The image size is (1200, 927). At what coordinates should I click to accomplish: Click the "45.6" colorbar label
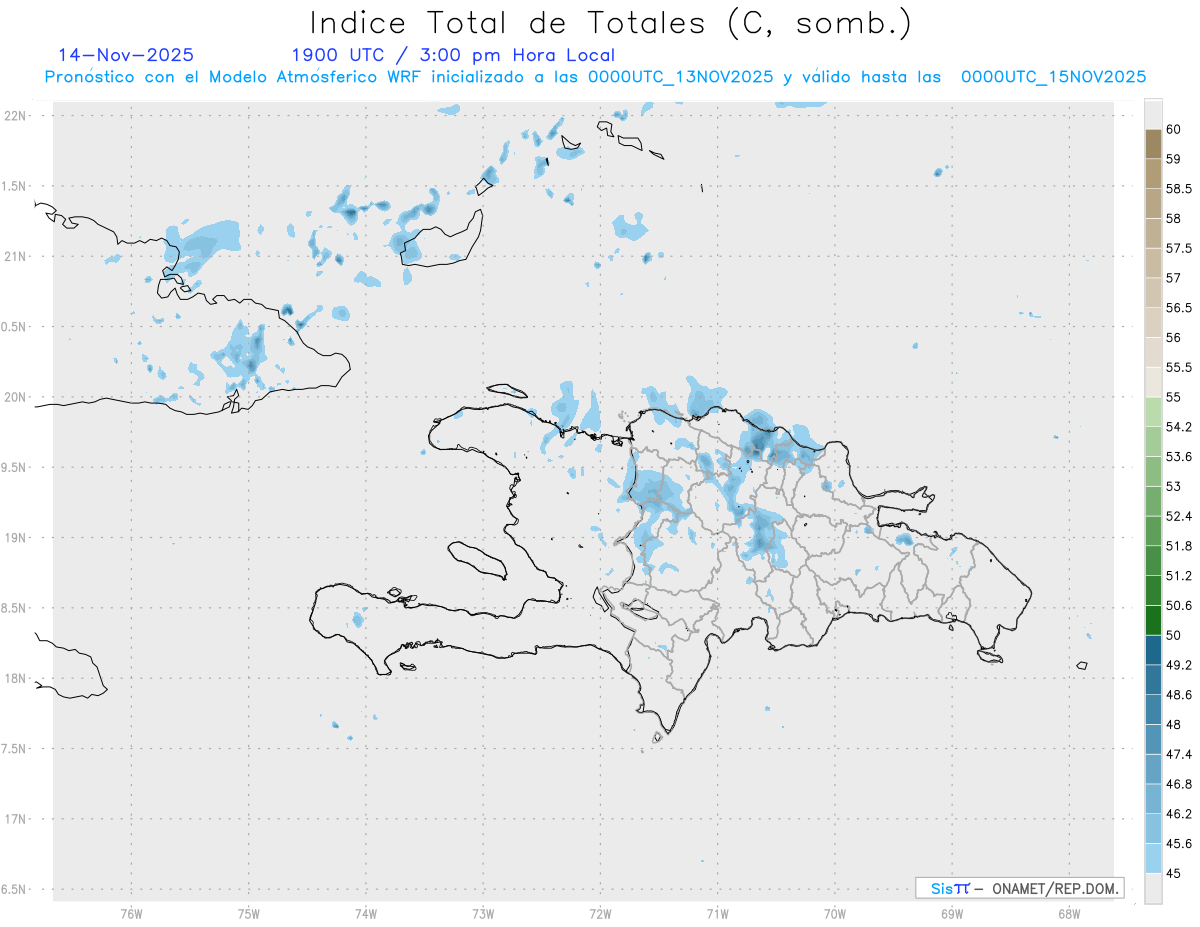(x=1179, y=844)
